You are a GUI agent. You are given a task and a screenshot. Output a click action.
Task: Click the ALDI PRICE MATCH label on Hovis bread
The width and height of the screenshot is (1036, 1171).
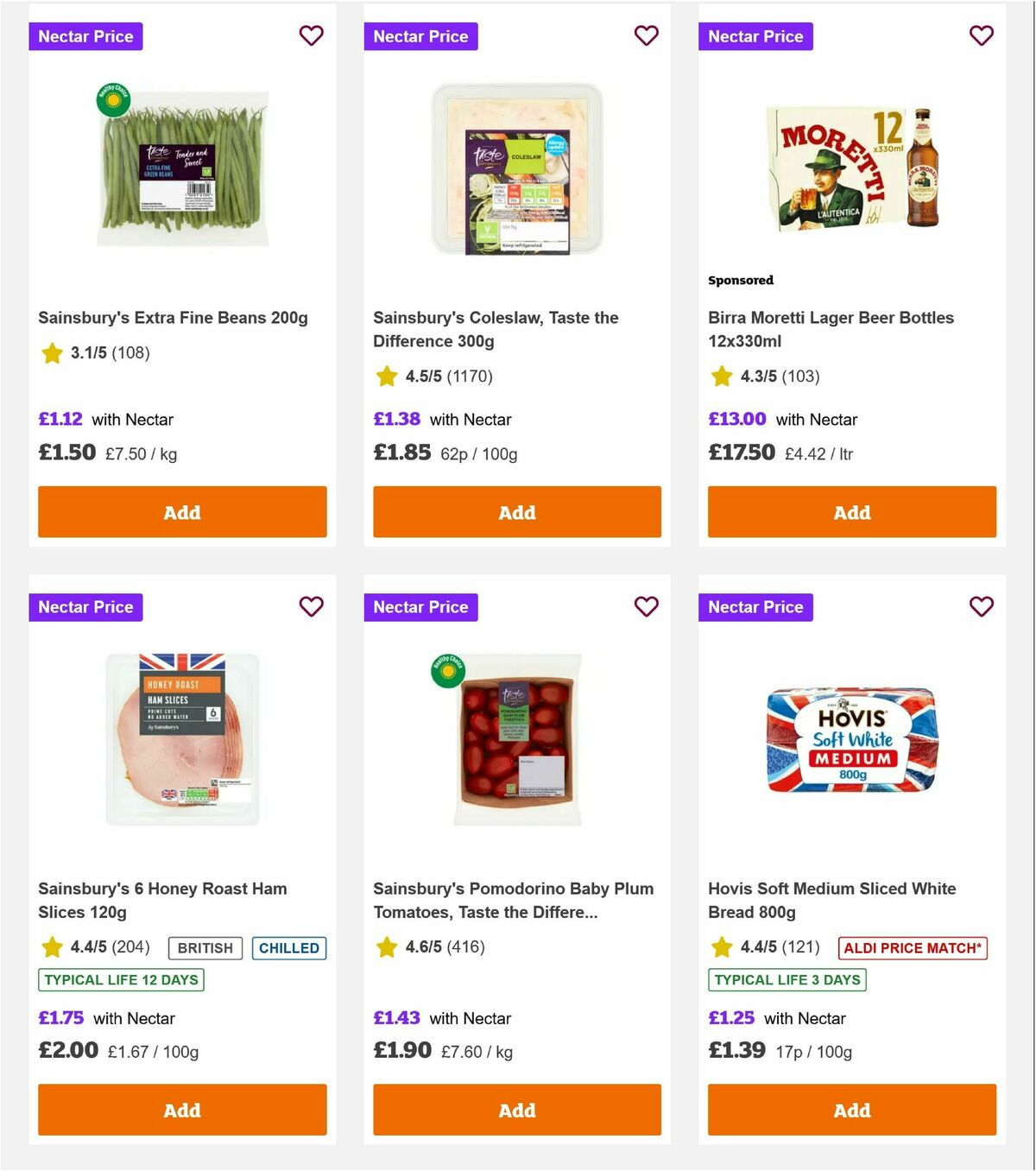tap(912, 948)
